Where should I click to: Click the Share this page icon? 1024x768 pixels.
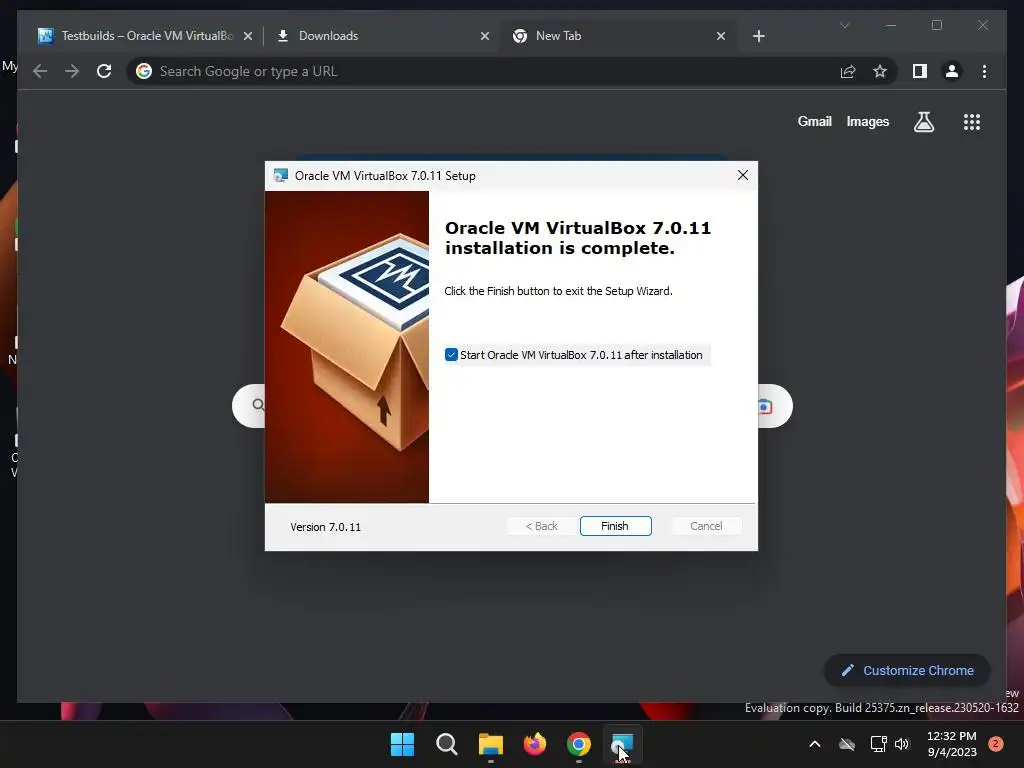pos(848,71)
